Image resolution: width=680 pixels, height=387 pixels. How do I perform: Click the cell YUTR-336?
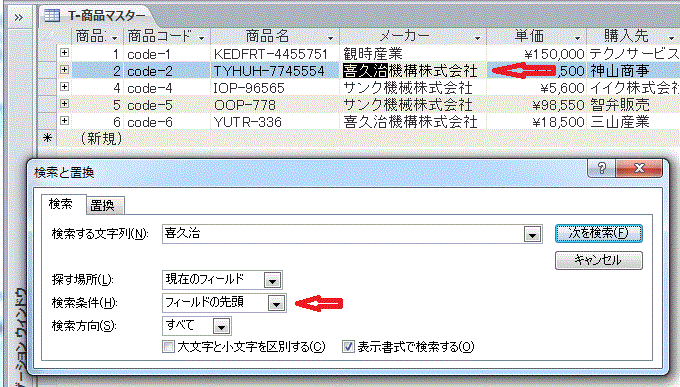pos(275,121)
